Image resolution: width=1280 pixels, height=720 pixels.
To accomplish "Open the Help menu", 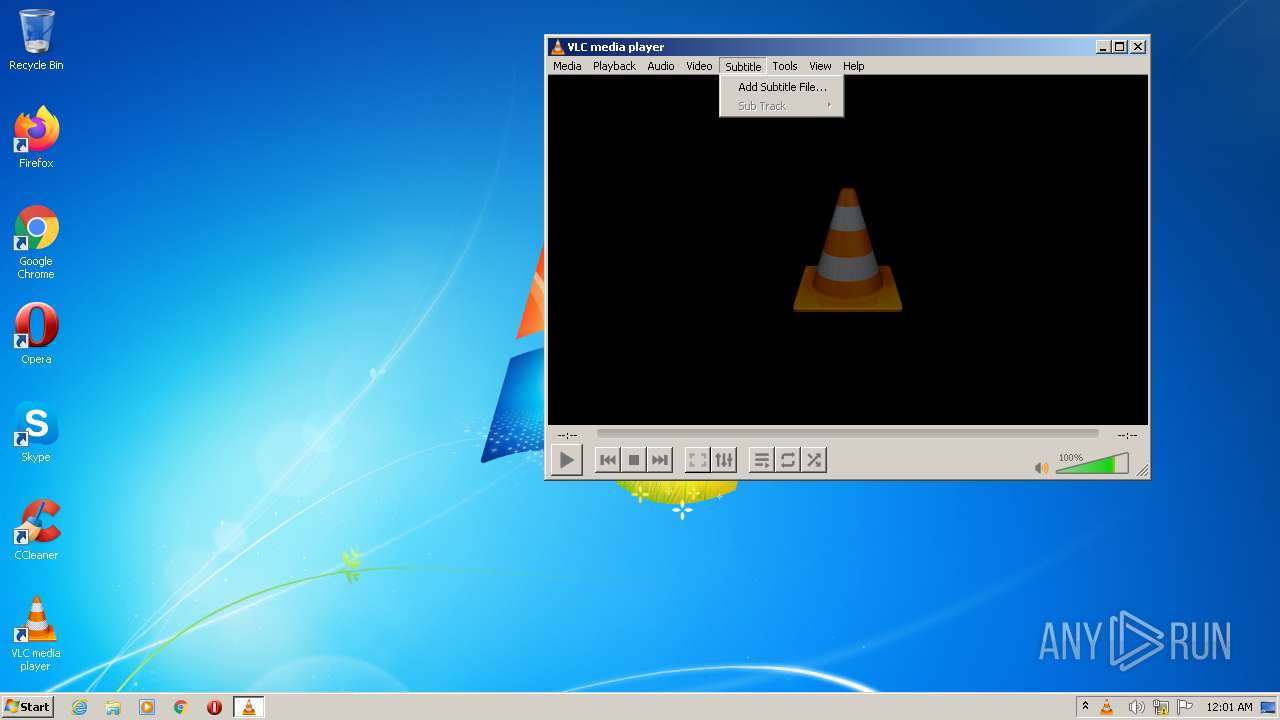I will 853,66.
